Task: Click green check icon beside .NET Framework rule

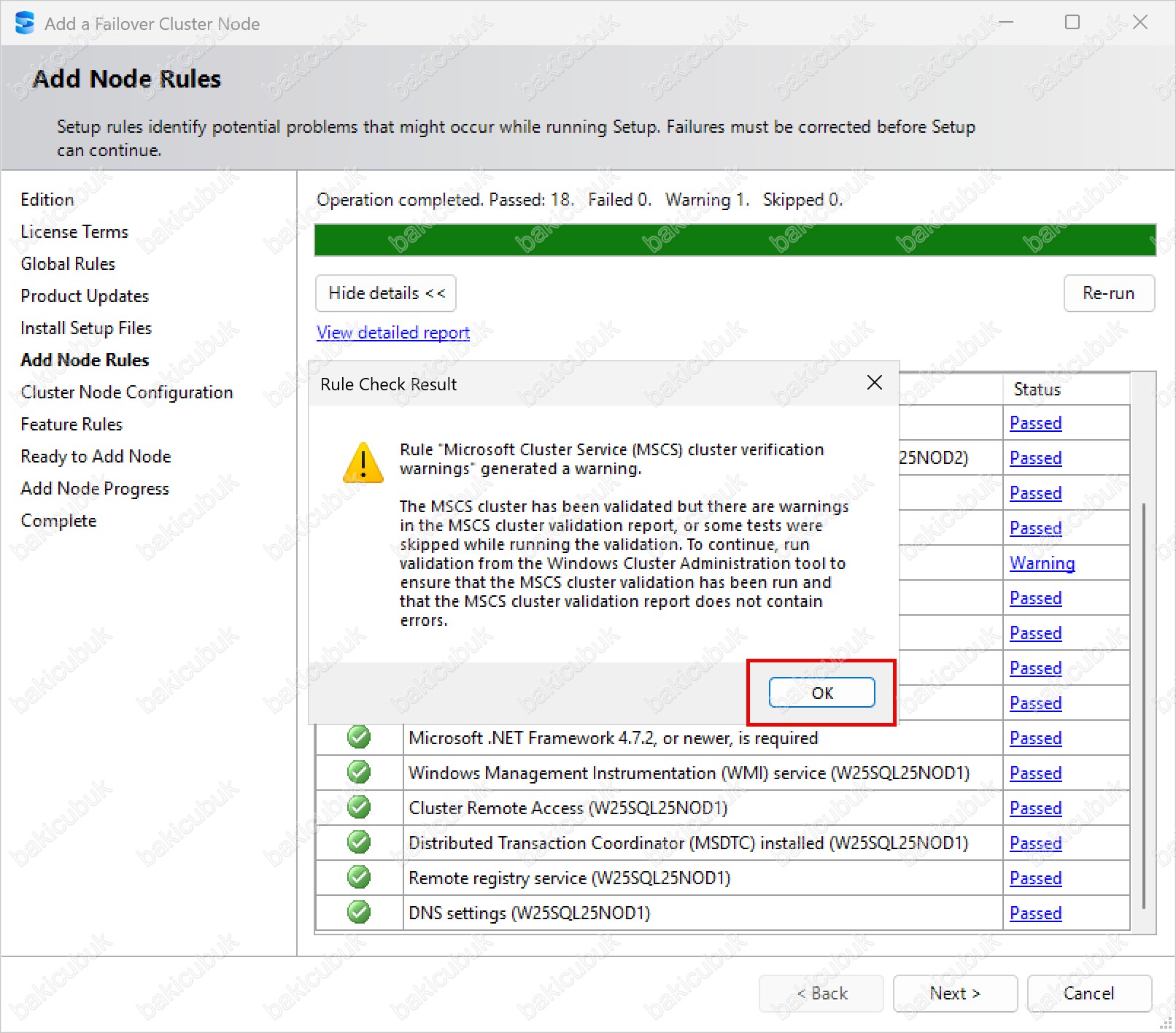Action: pos(359,738)
